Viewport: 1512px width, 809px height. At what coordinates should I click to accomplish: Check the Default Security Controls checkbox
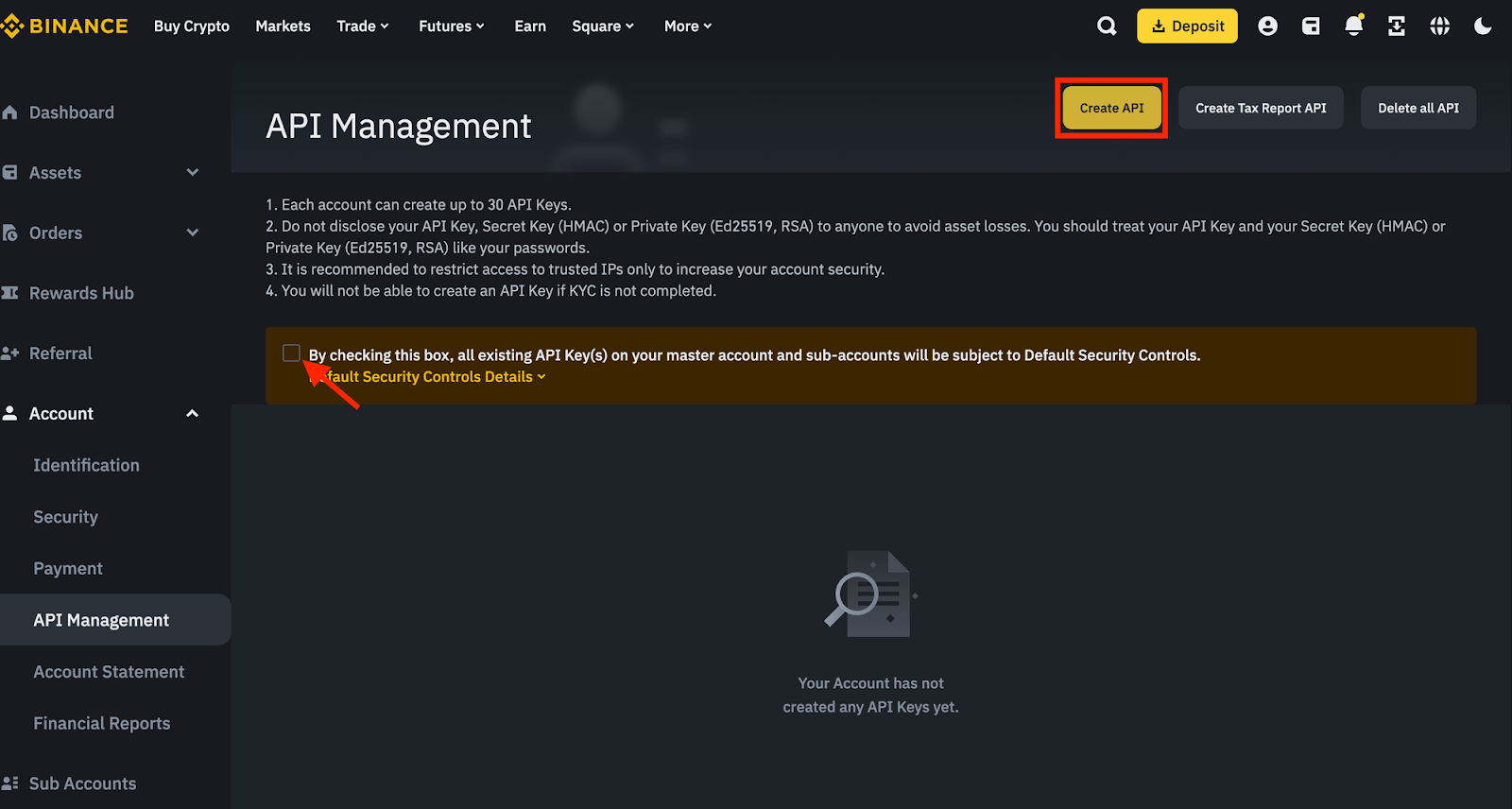[291, 353]
